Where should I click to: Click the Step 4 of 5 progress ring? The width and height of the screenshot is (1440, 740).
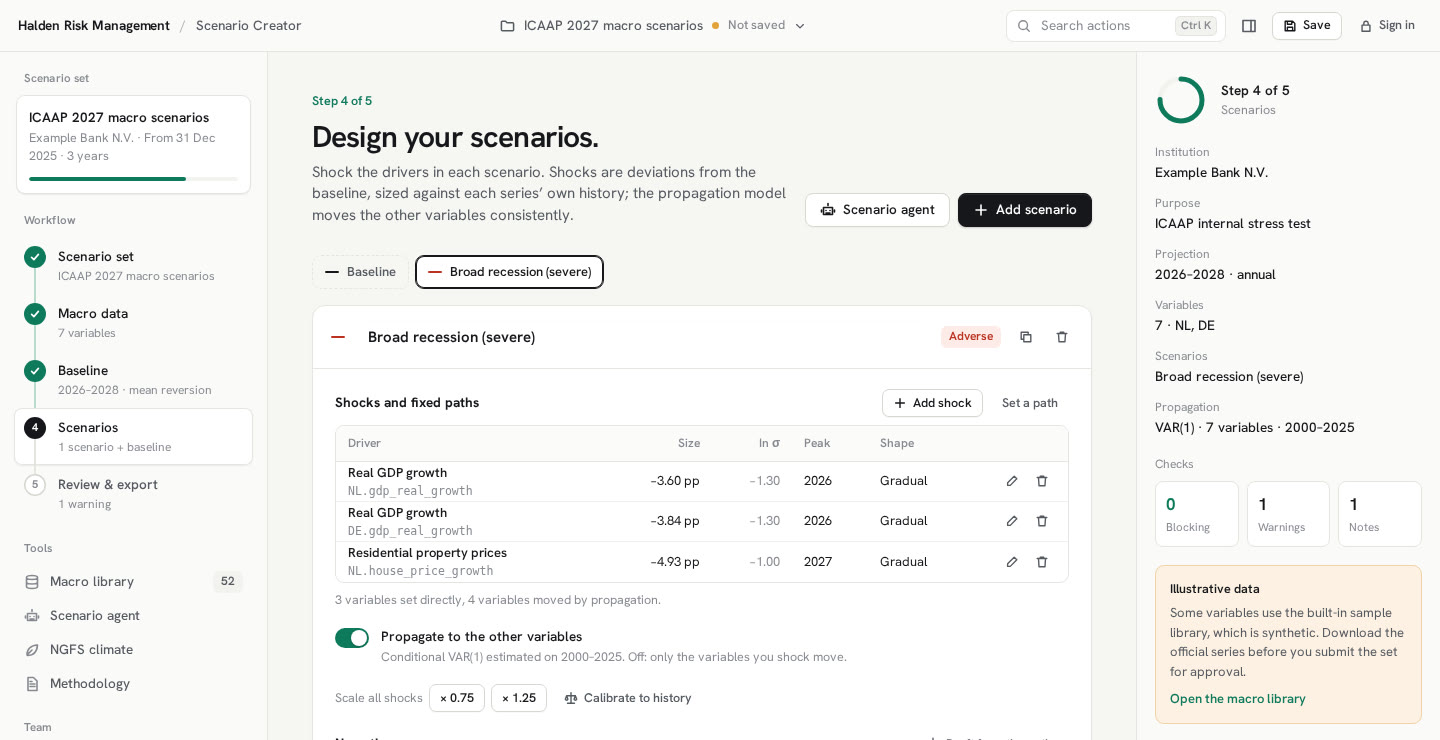1181,100
